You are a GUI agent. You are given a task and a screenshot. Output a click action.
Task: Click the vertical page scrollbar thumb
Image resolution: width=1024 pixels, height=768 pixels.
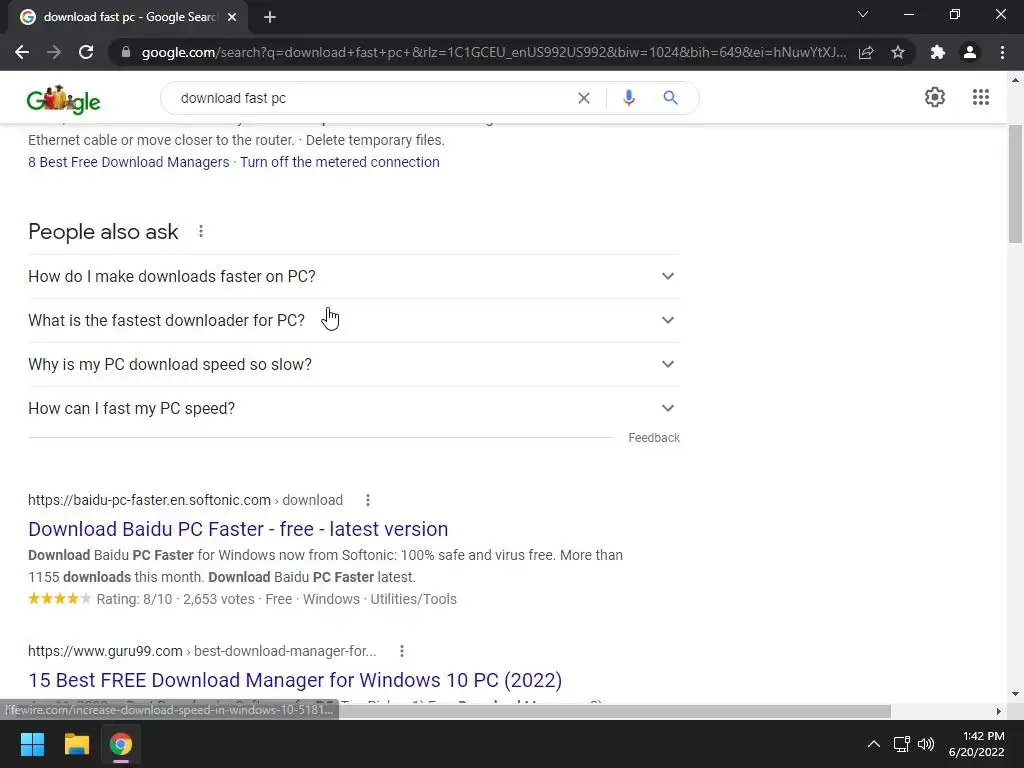point(1016,184)
